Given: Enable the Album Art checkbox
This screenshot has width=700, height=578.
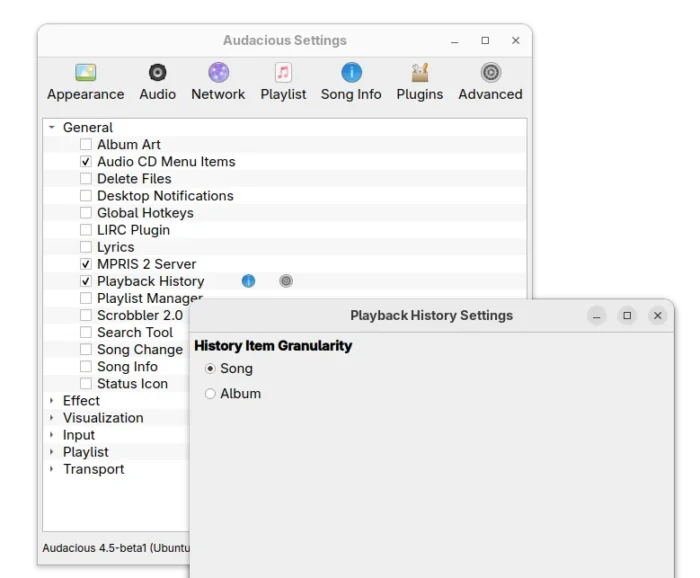Looking at the screenshot, I should coord(86,145).
